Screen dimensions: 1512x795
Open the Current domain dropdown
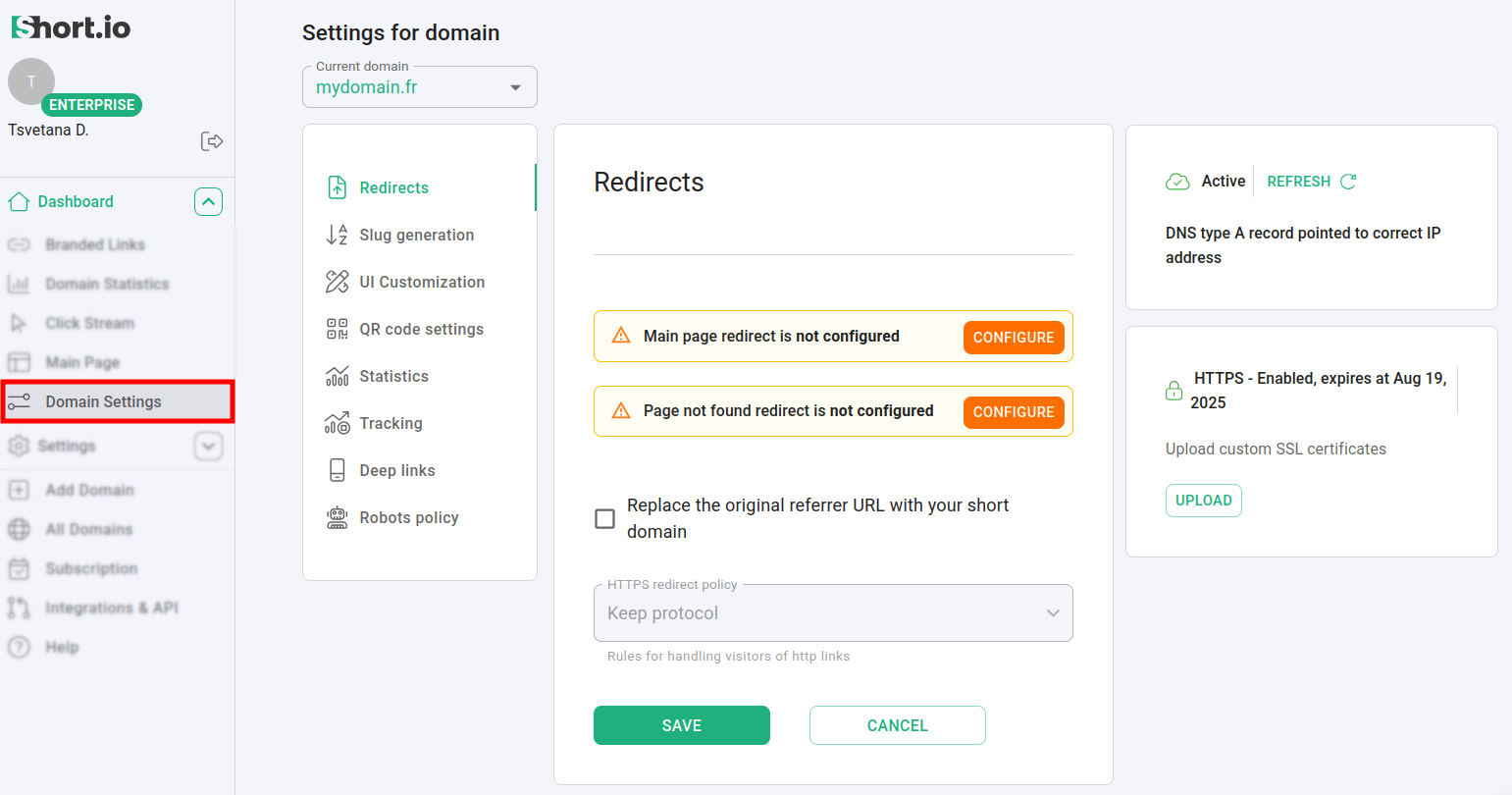click(x=419, y=87)
